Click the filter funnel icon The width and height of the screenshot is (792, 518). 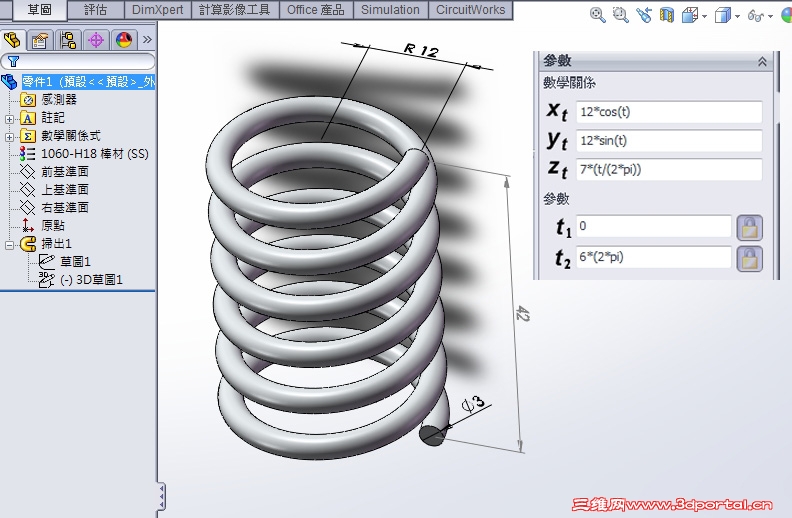point(14,62)
